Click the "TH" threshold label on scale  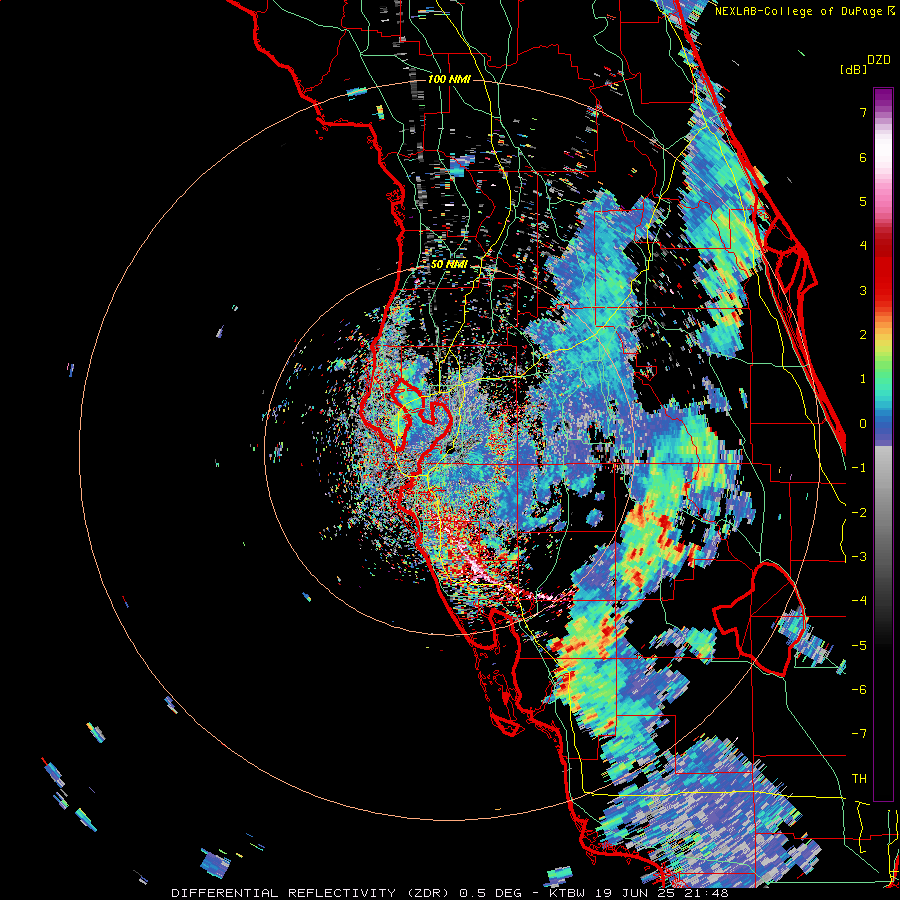[x=859, y=779]
